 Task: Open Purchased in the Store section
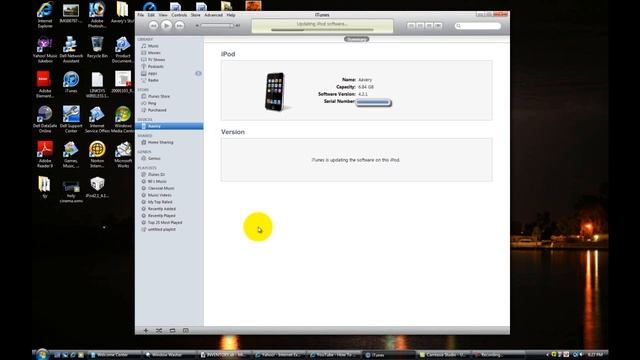(x=157, y=110)
